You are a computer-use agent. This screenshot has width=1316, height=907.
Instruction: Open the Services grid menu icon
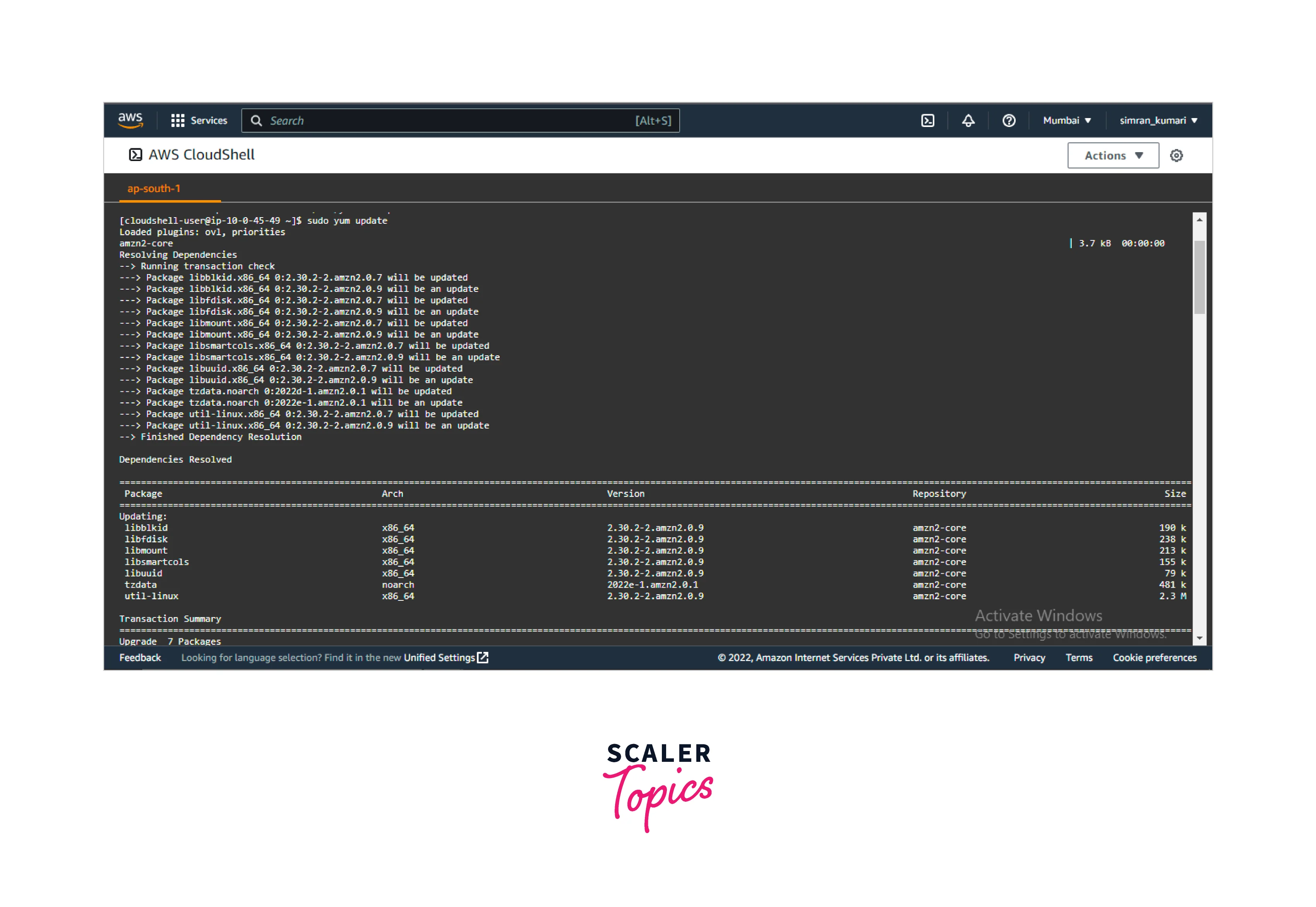point(177,120)
